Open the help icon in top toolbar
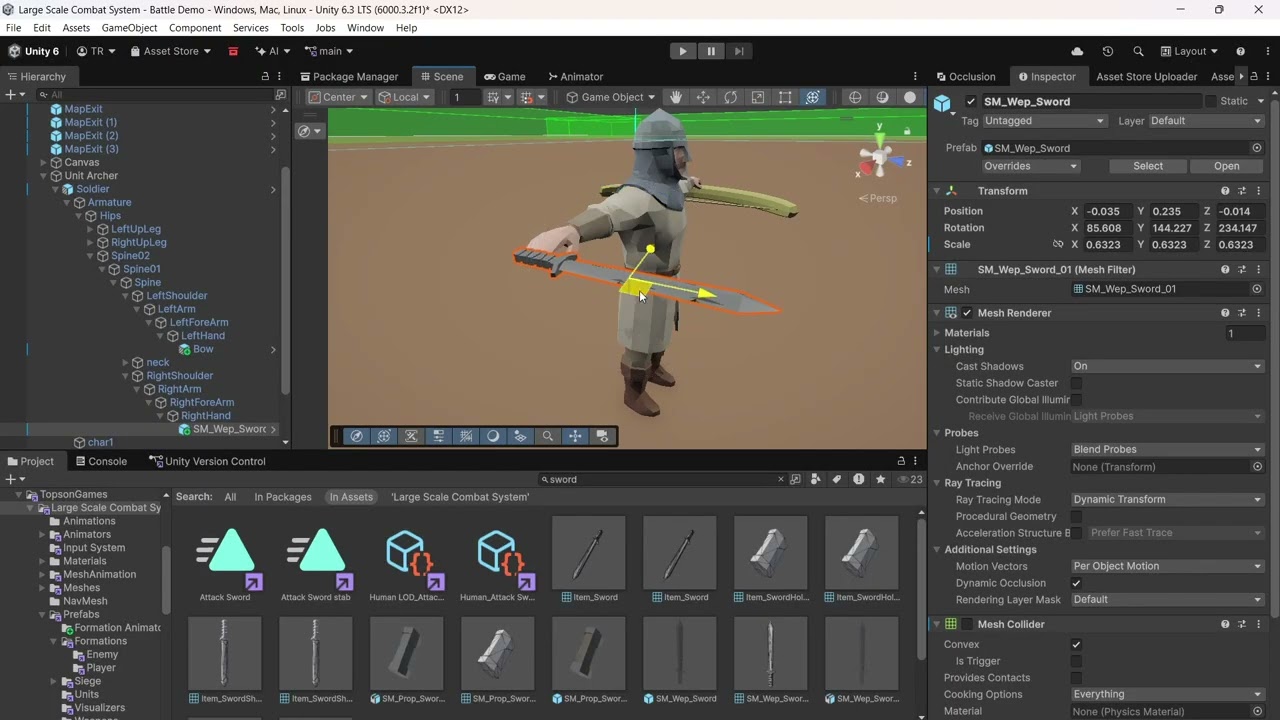 click(x=1240, y=51)
